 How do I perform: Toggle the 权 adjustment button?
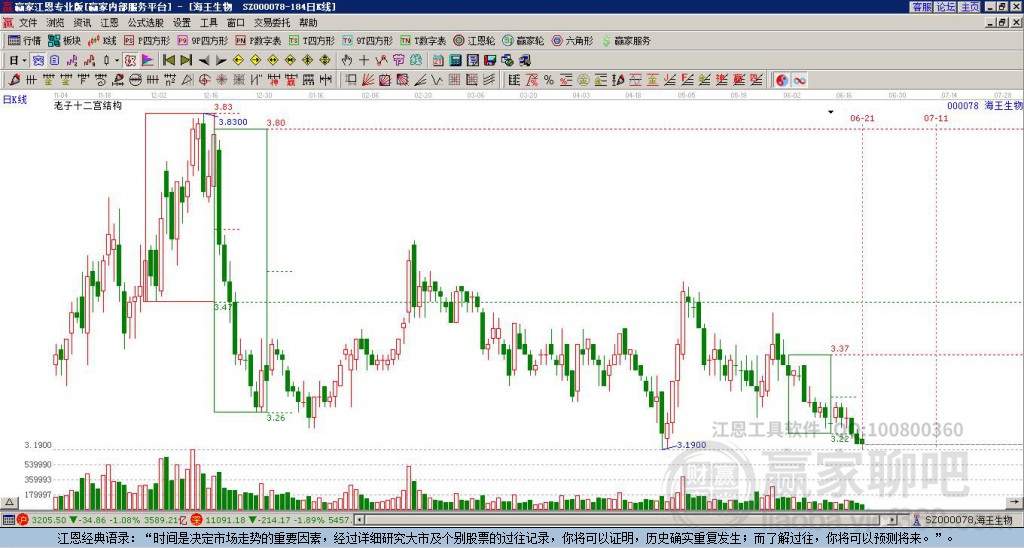point(130,61)
